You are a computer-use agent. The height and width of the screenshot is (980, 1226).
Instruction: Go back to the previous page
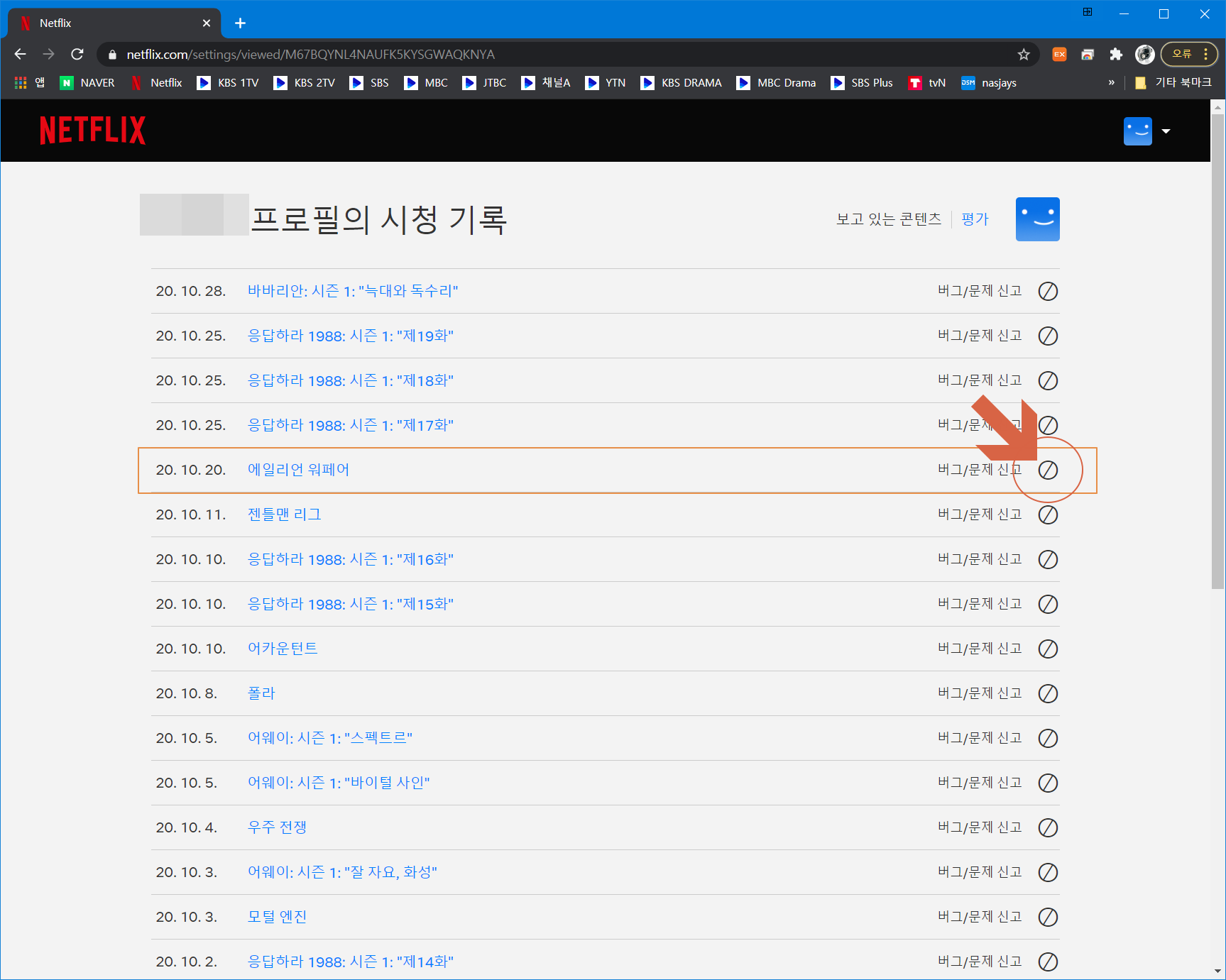[20, 55]
